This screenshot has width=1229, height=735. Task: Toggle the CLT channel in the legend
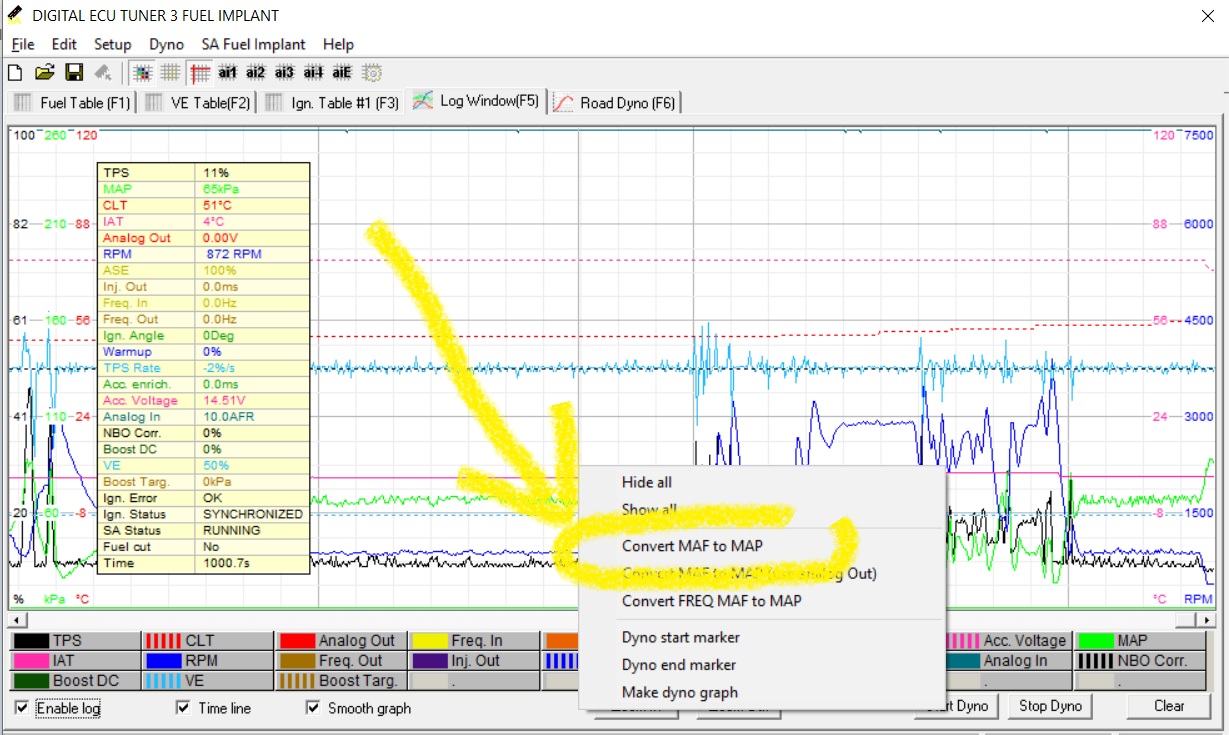click(208, 640)
